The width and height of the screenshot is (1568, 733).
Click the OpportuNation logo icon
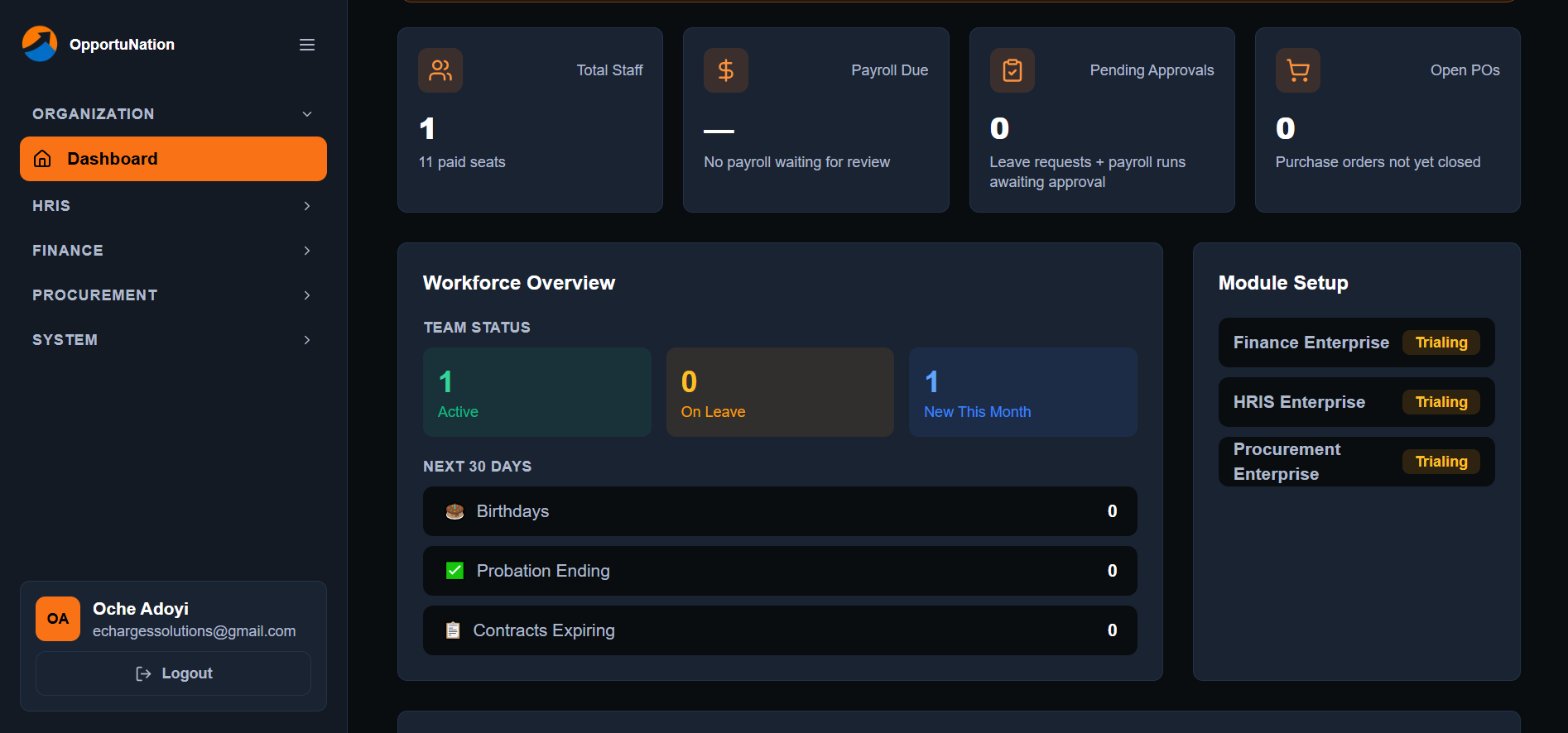(40, 44)
